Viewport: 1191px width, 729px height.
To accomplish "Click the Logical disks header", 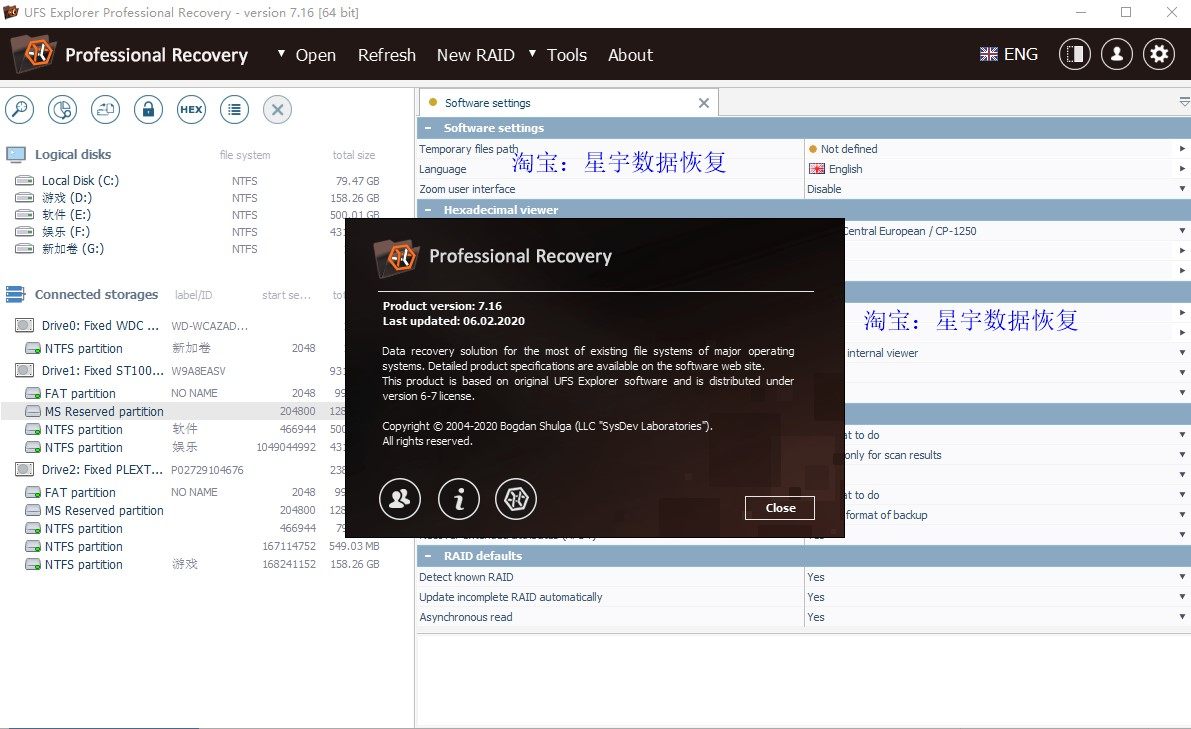I will pyautogui.click(x=73, y=154).
